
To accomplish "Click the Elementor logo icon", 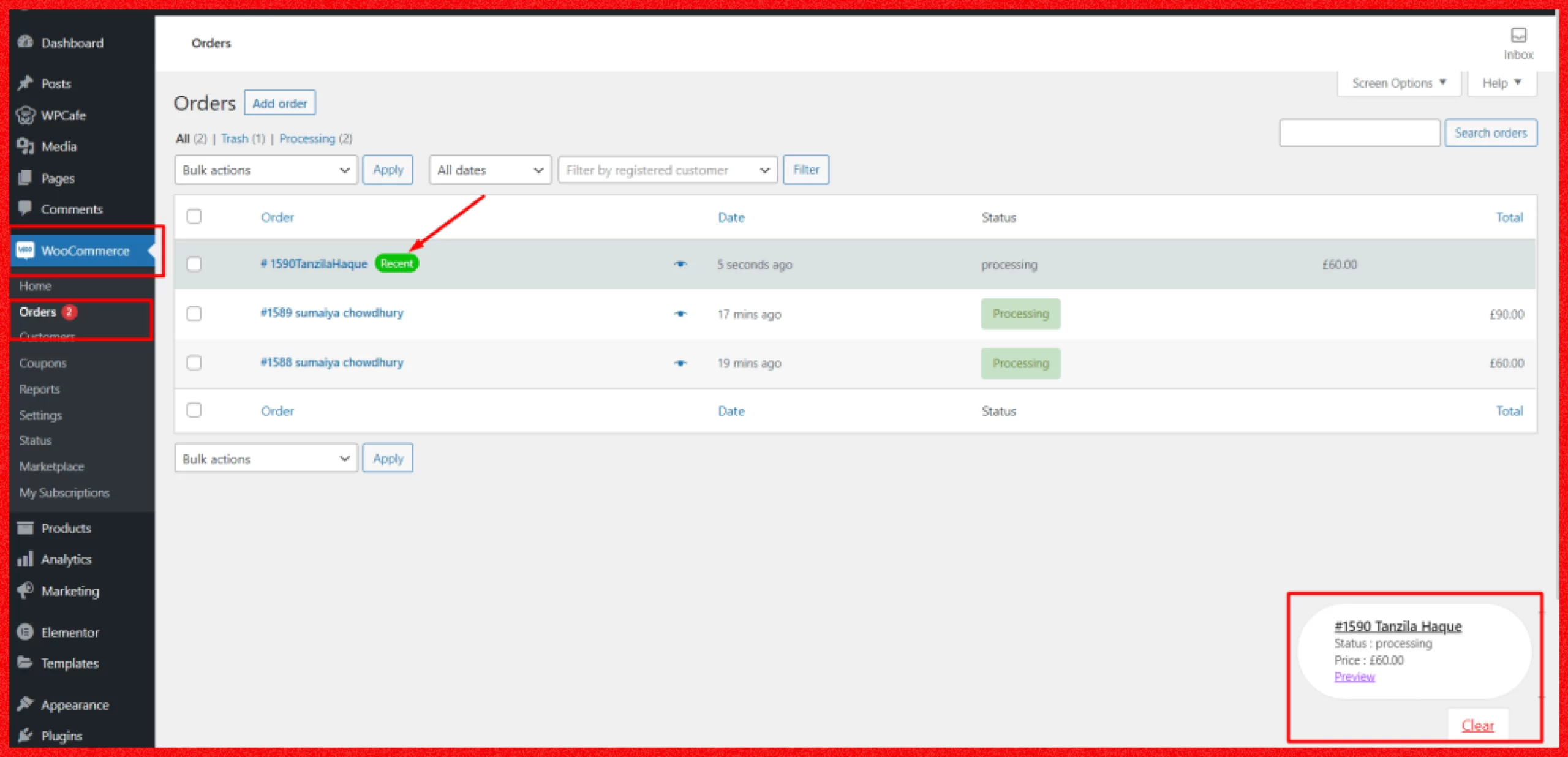I will click(25, 631).
